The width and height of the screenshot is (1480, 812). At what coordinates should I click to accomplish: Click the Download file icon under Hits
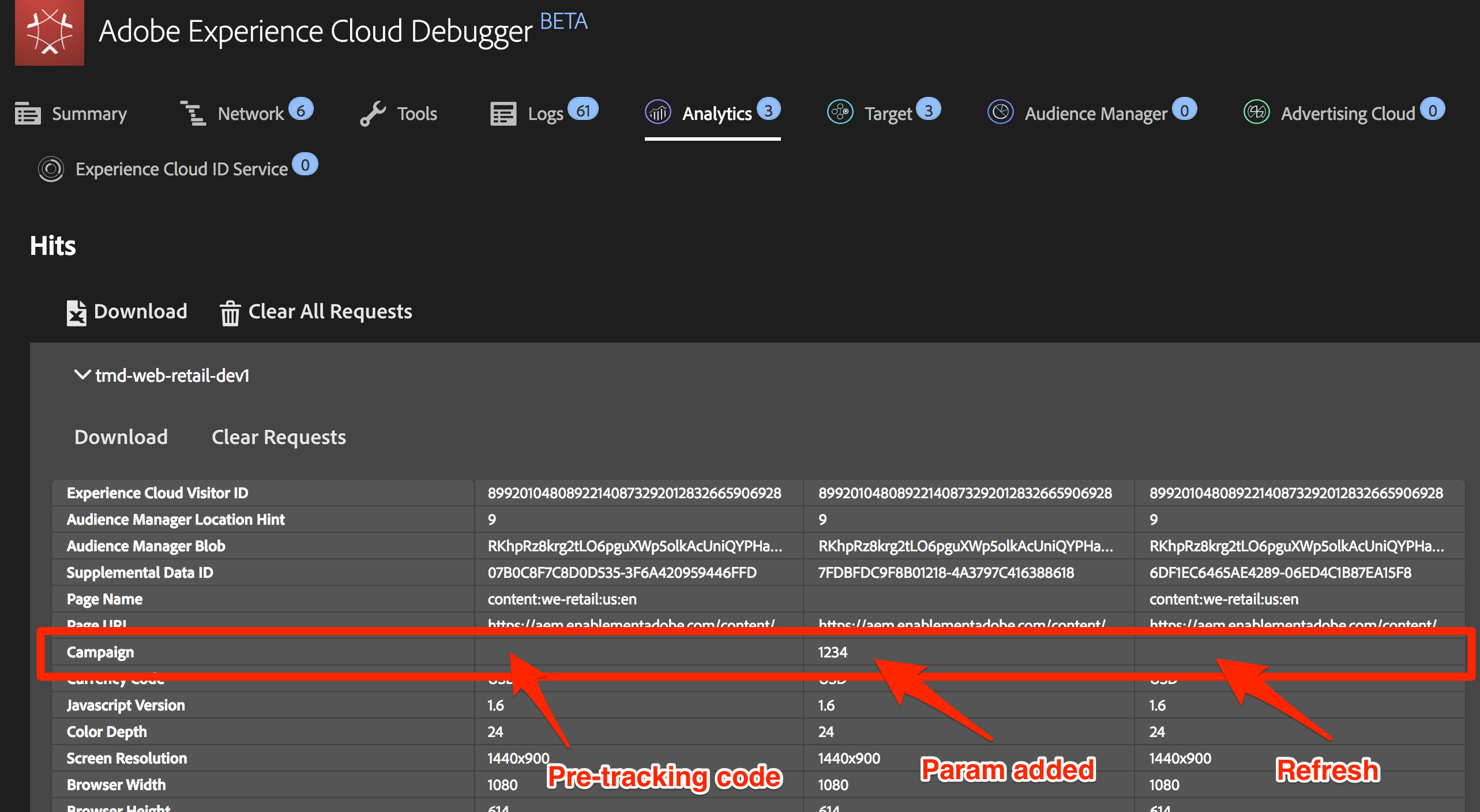(76, 313)
